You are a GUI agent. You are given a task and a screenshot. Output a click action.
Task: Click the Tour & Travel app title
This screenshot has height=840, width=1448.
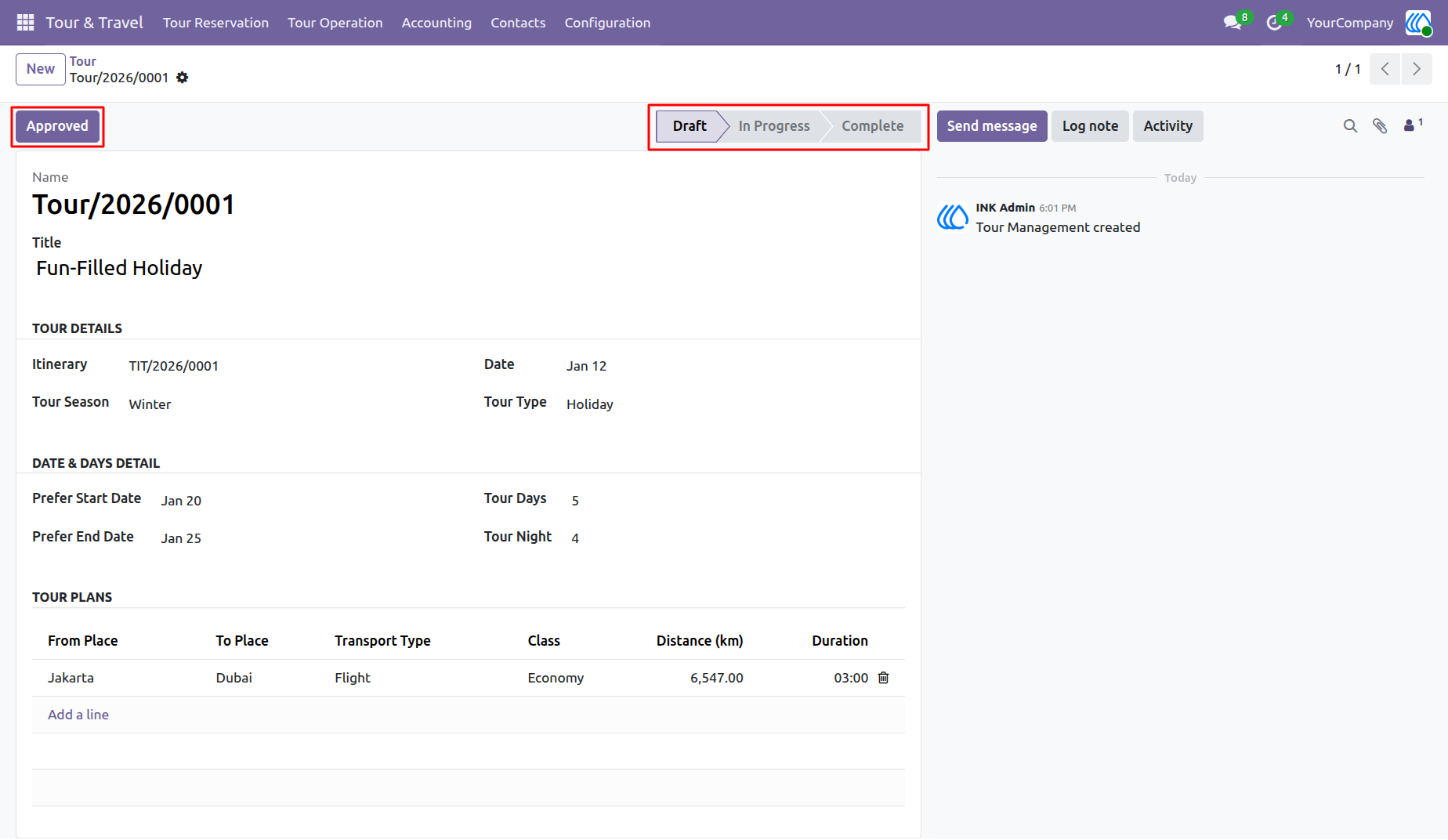[94, 23]
